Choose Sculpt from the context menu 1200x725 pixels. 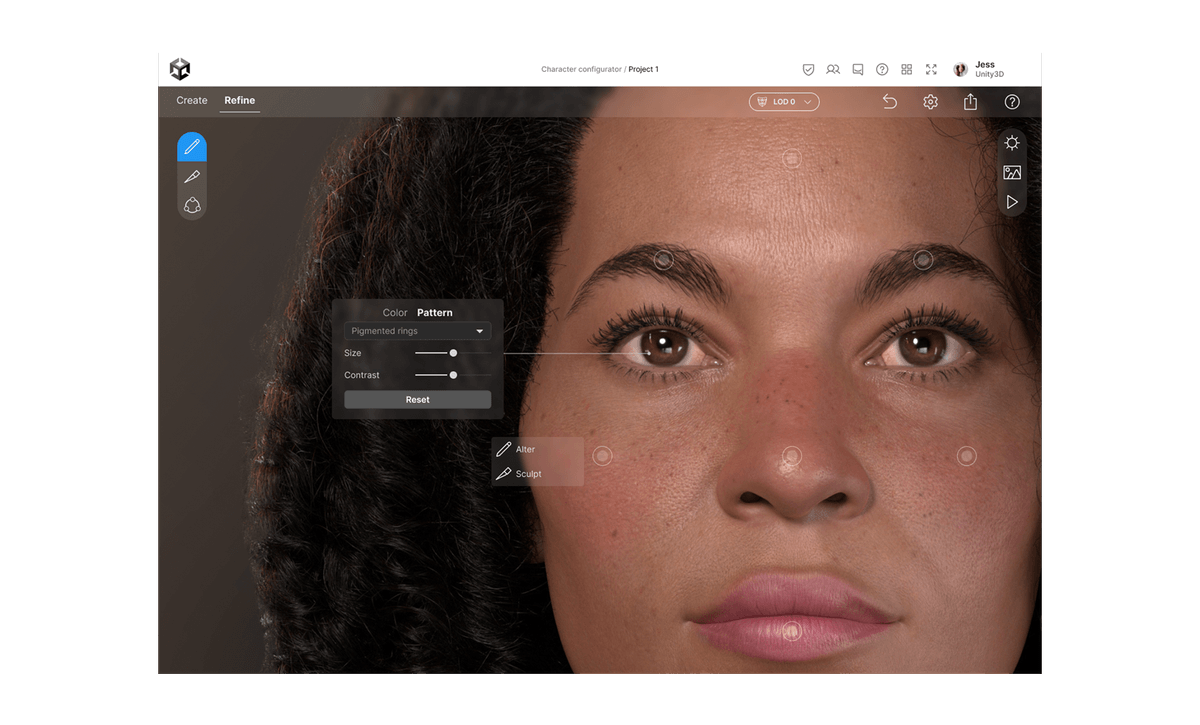[528, 473]
